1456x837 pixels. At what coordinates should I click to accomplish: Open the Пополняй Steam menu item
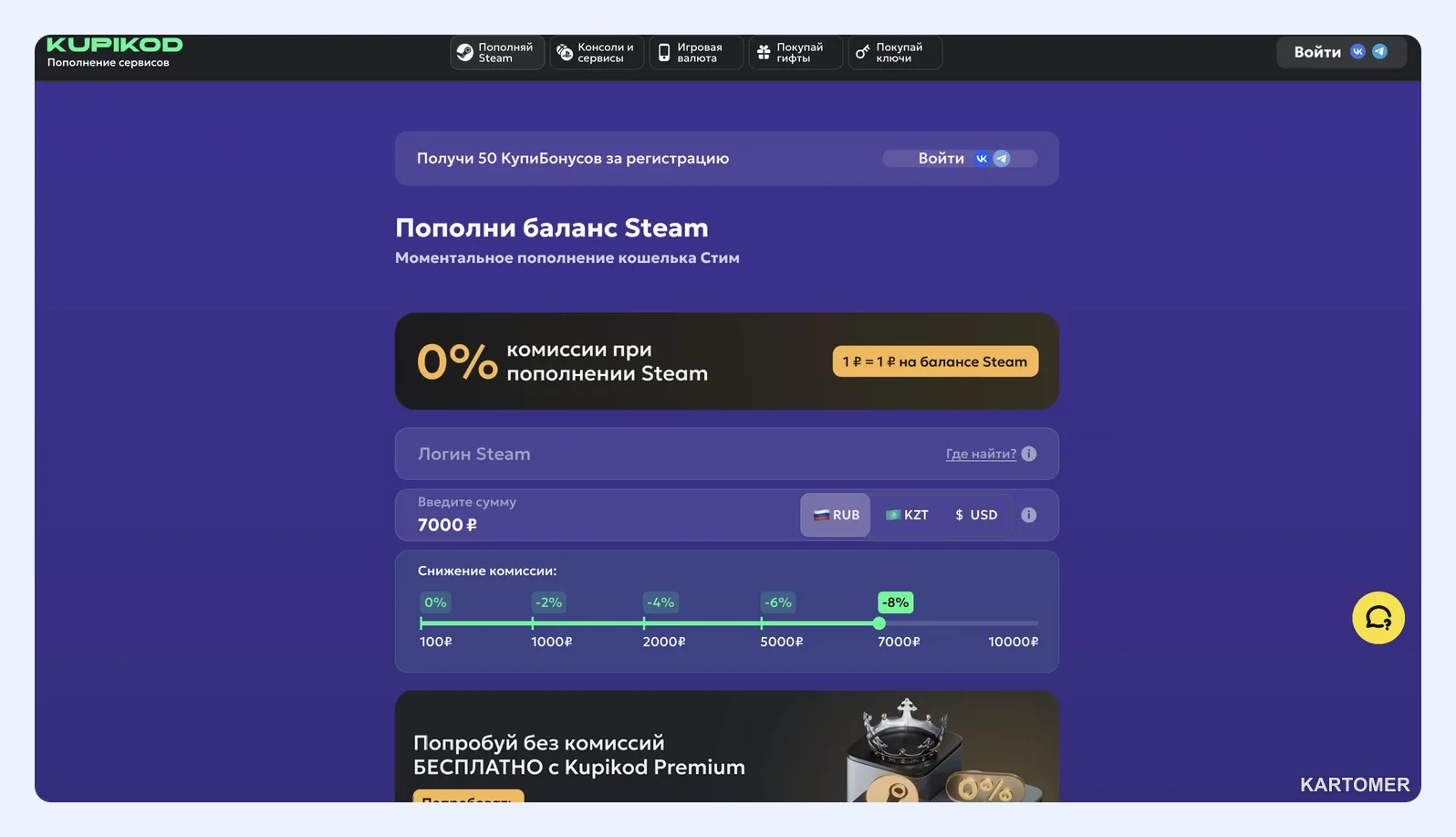point(497,53)
